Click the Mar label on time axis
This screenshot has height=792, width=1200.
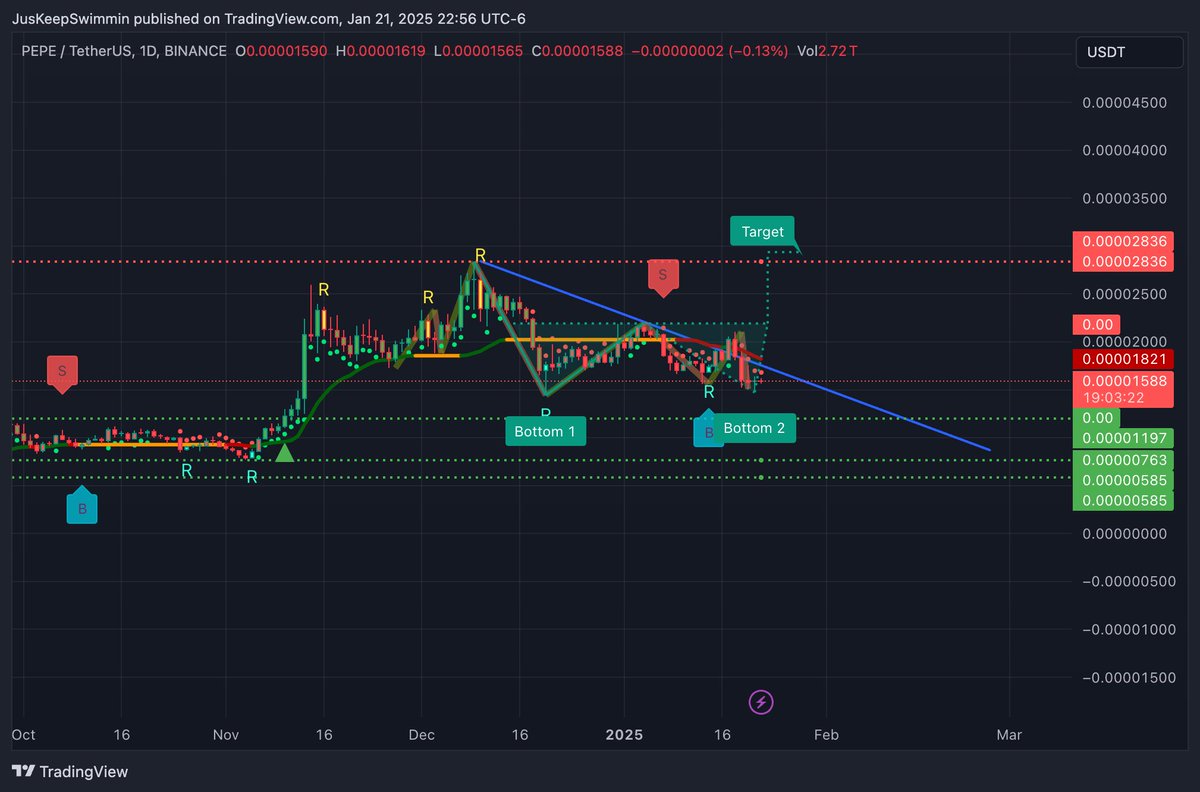pos(1009,734)
